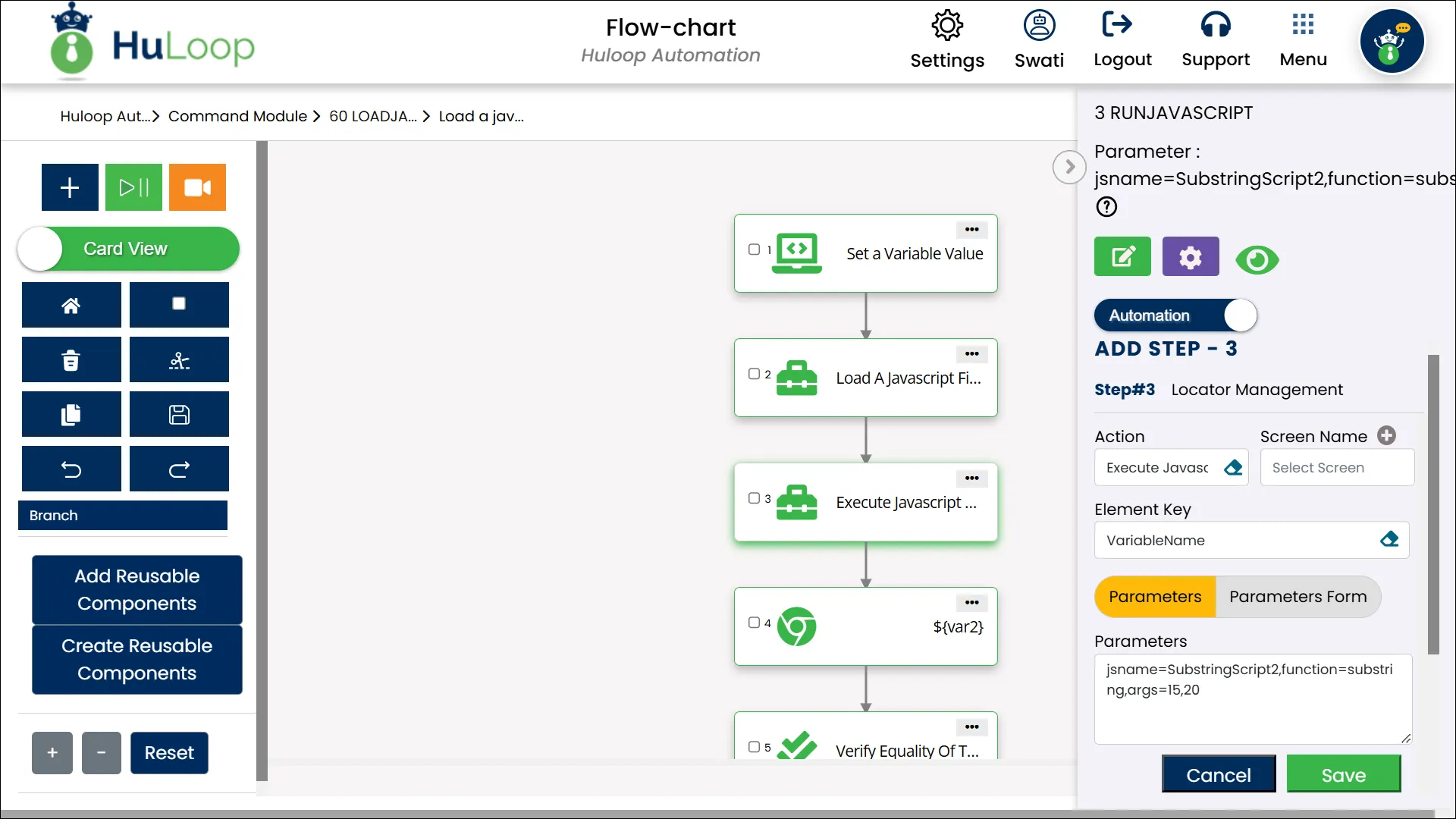Click the trash delete icon in sidebar
Image resolution: width=1456 pixels, height=819 pixels.
71,360
